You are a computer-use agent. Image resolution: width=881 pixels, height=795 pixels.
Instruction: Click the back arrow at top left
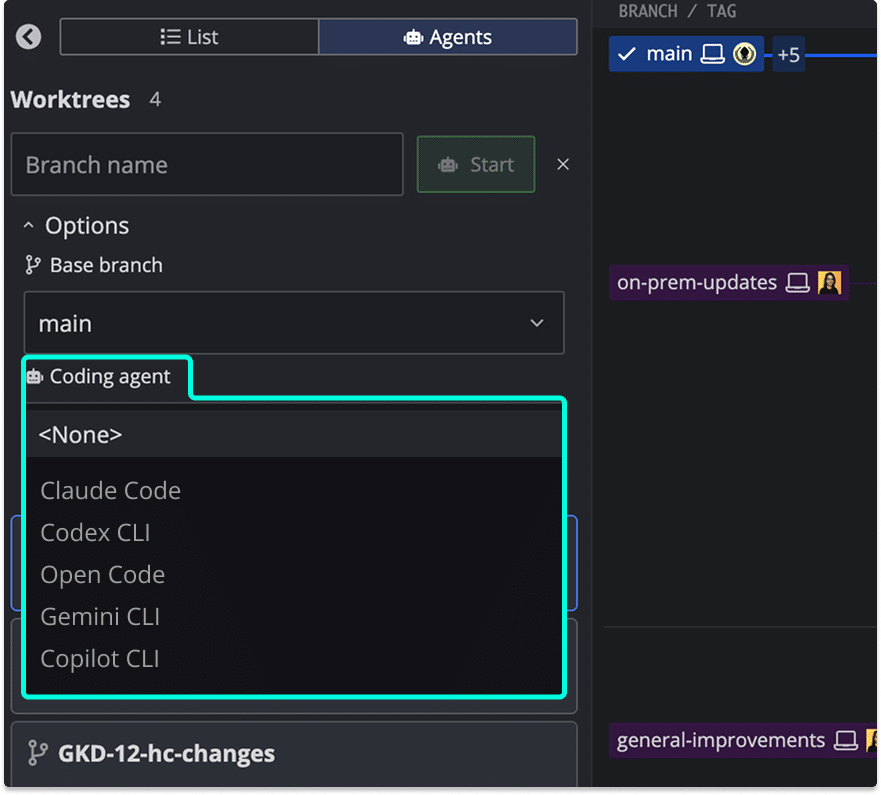tap(28, 36)
